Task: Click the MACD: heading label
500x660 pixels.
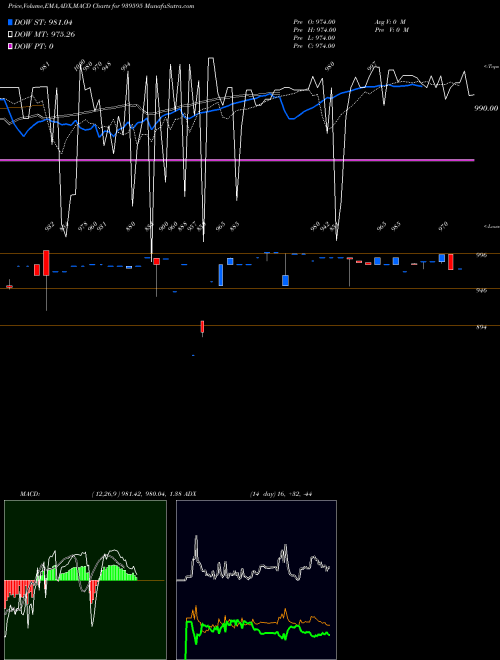Action: tap(30, 494)
